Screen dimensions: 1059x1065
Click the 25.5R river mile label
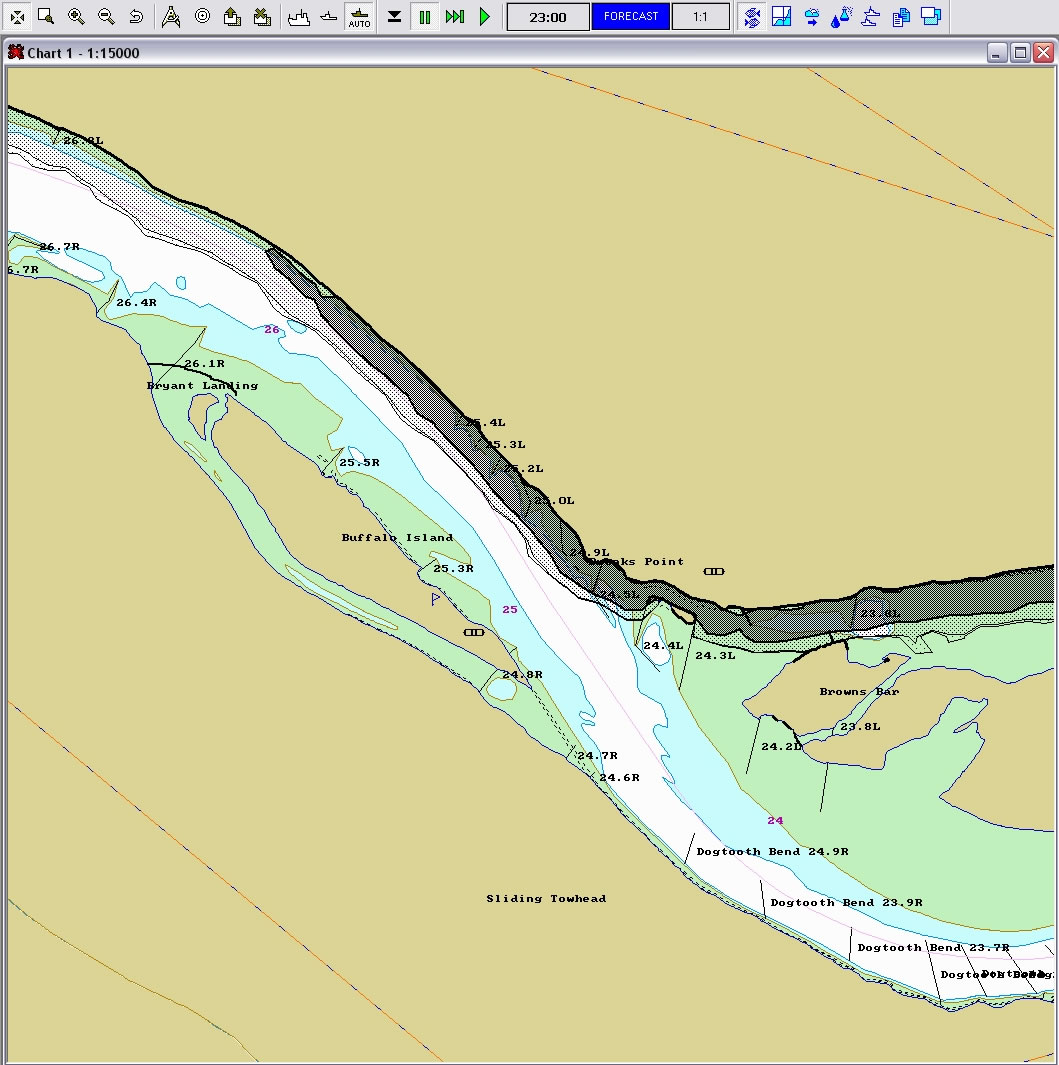click(359, 463)
